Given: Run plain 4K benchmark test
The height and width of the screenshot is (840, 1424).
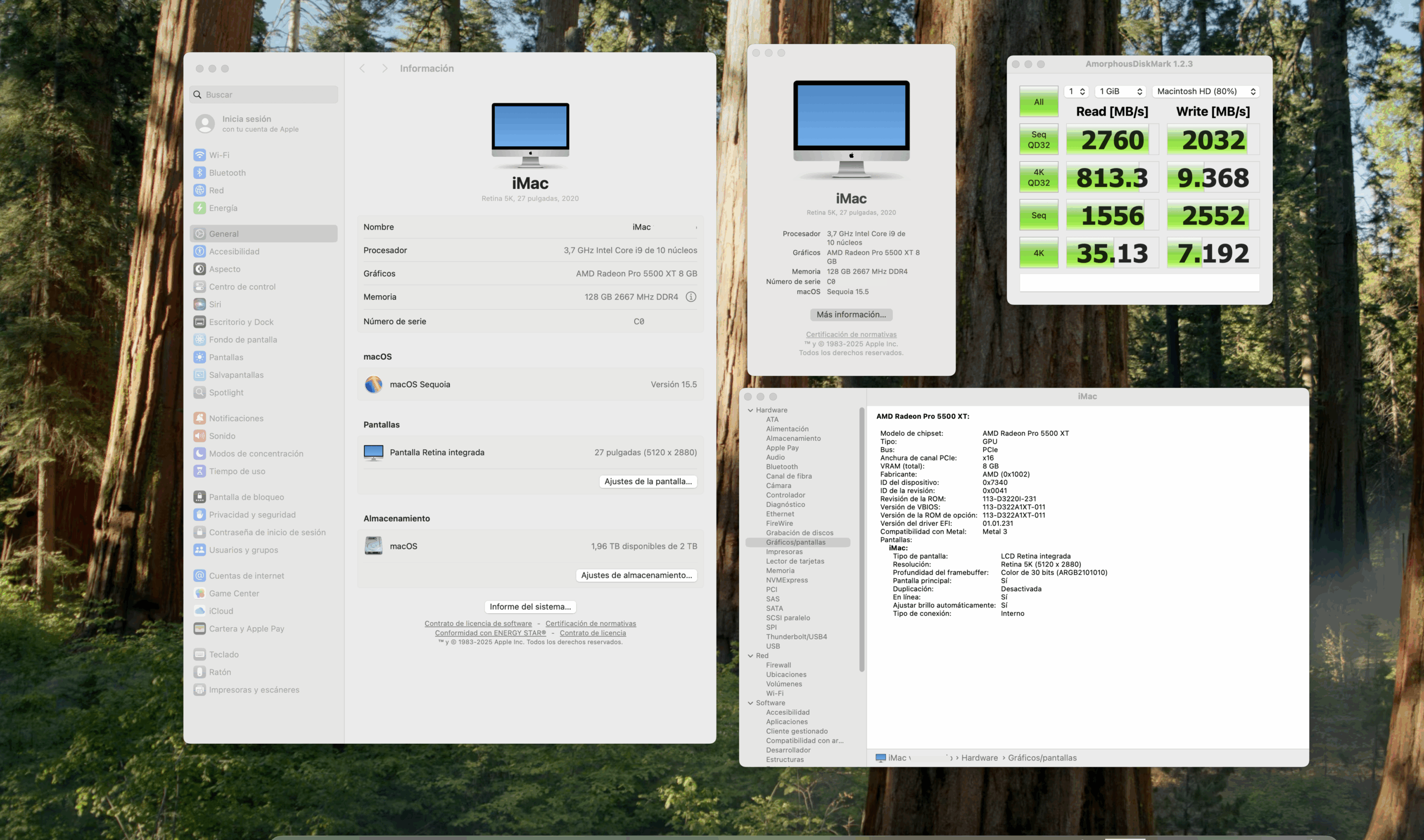Looking at the screenshot, I should coord(1039,253).
